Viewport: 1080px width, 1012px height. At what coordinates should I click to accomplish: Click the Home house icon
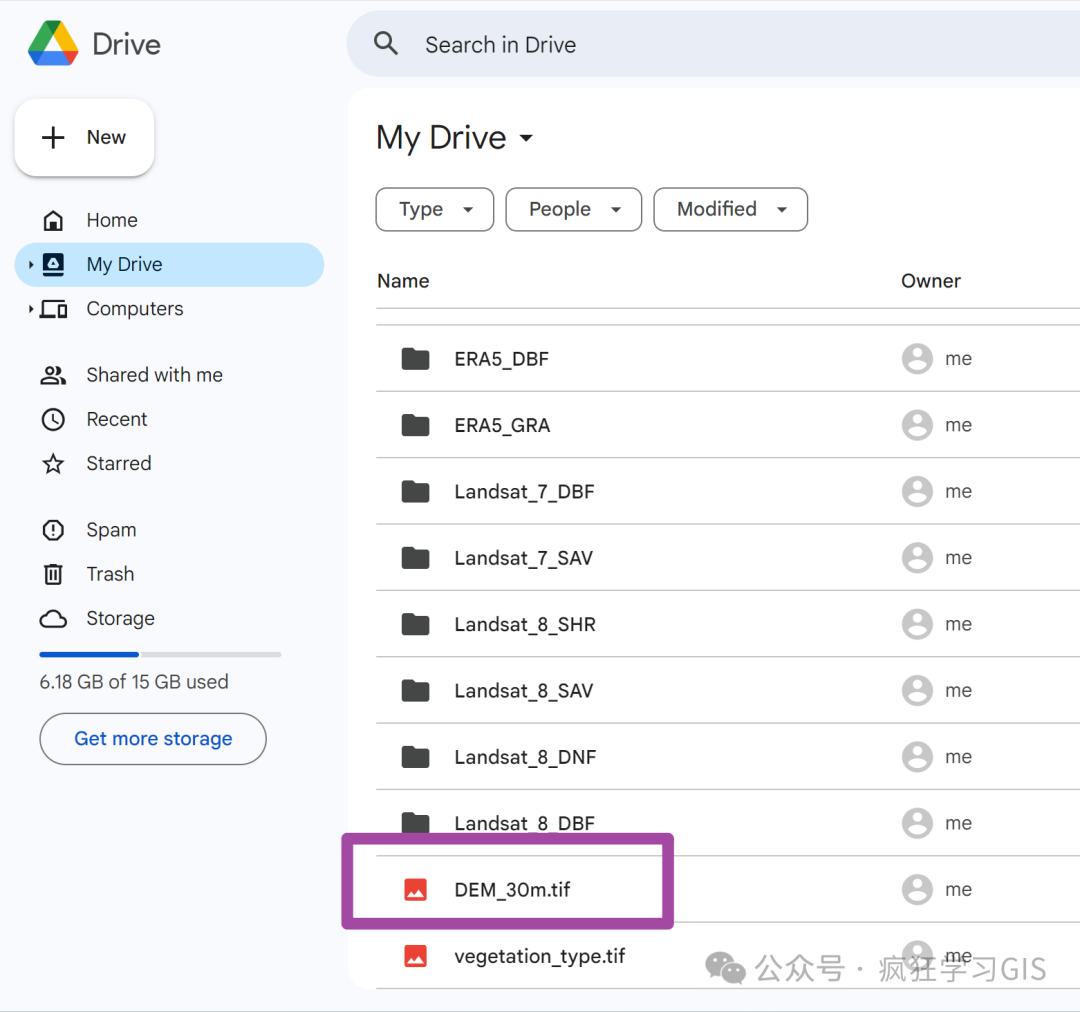53,220
